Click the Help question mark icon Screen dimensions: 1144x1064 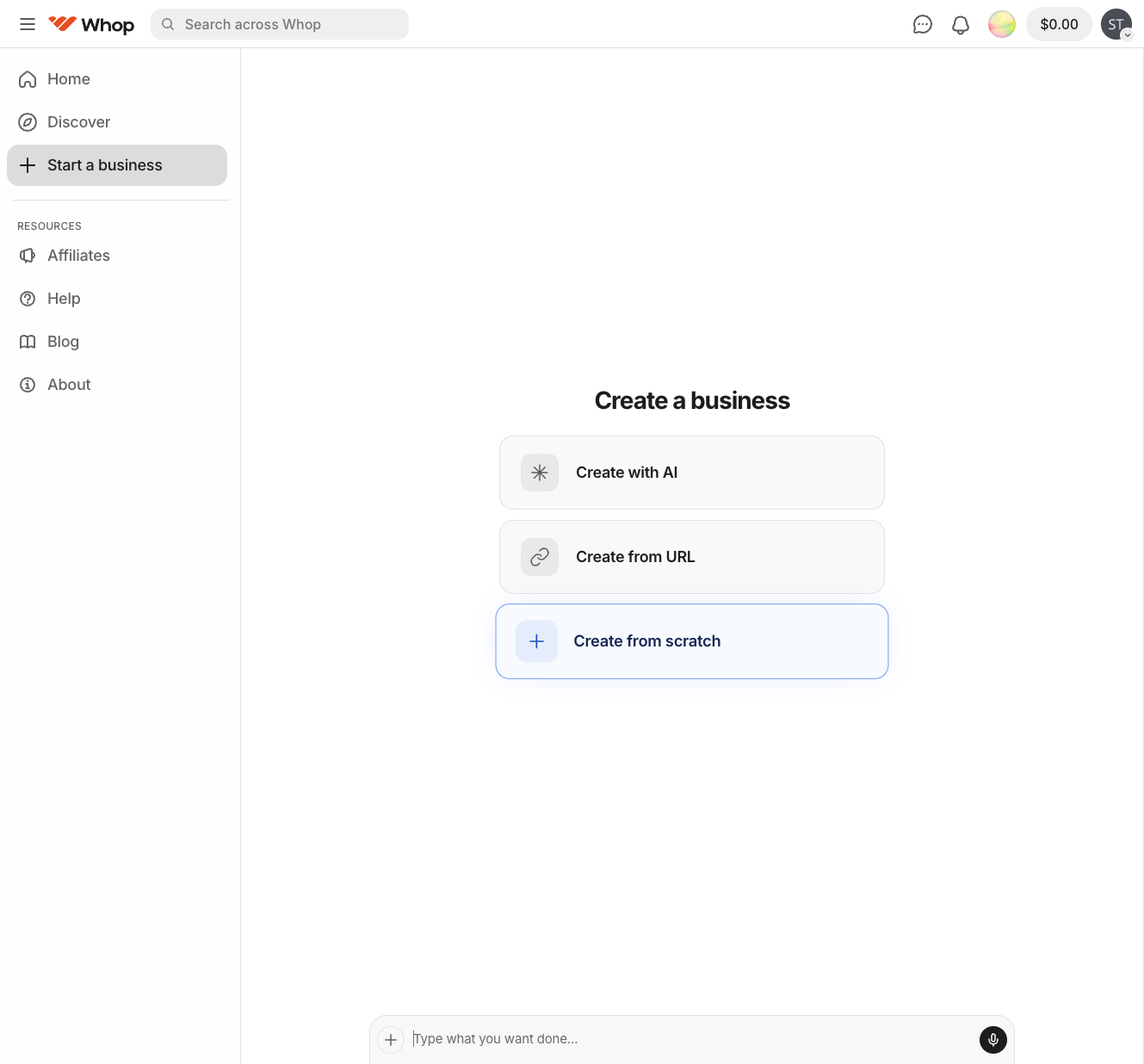(x=28, y=299)
